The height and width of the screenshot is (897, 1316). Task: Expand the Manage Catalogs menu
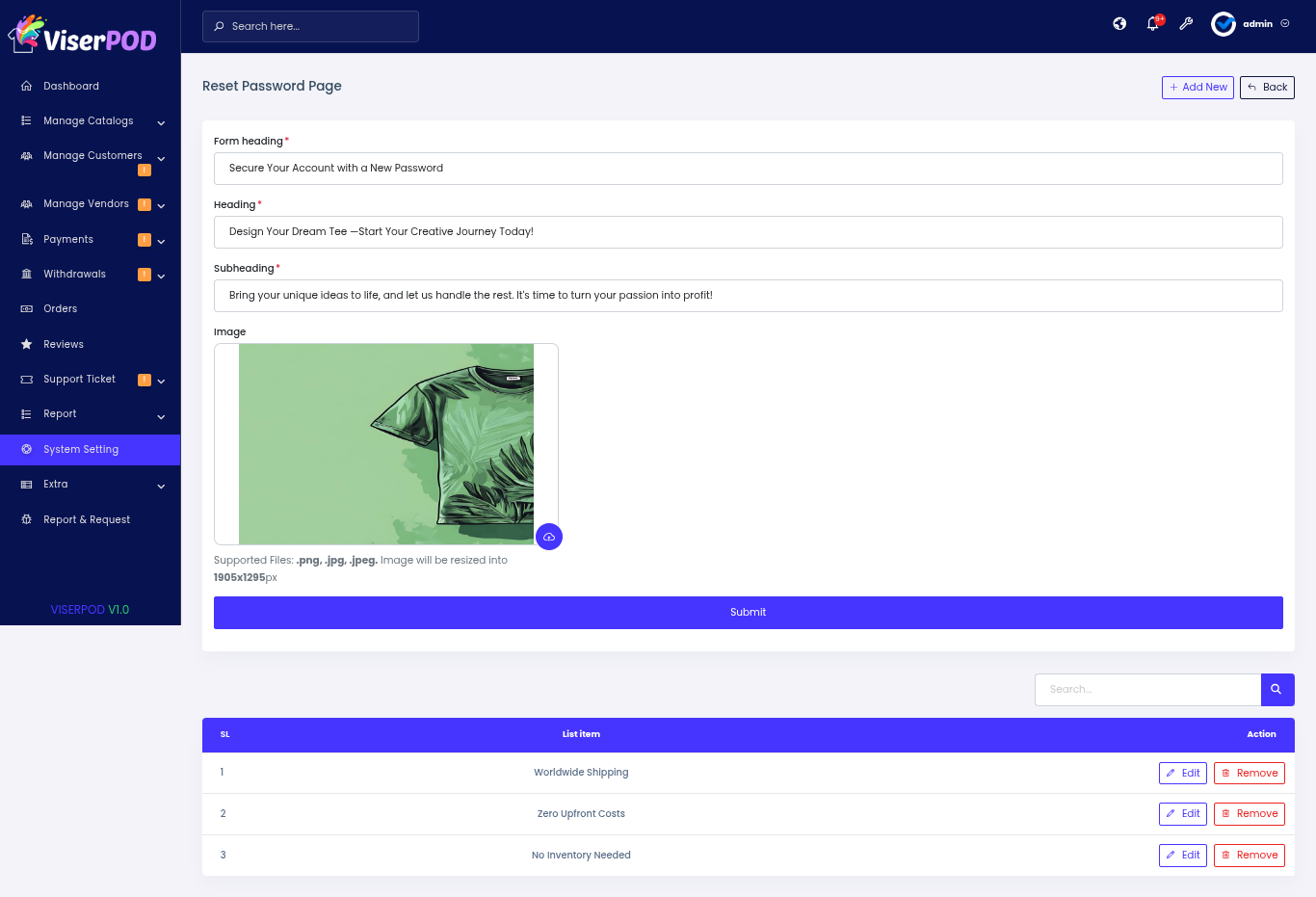89,121
